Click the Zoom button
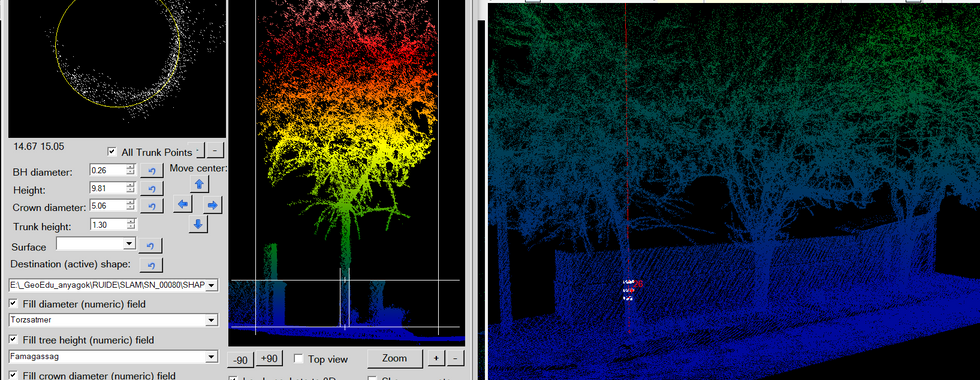Image resolution: width=980 pixels, height=380 pixels. 394,358
